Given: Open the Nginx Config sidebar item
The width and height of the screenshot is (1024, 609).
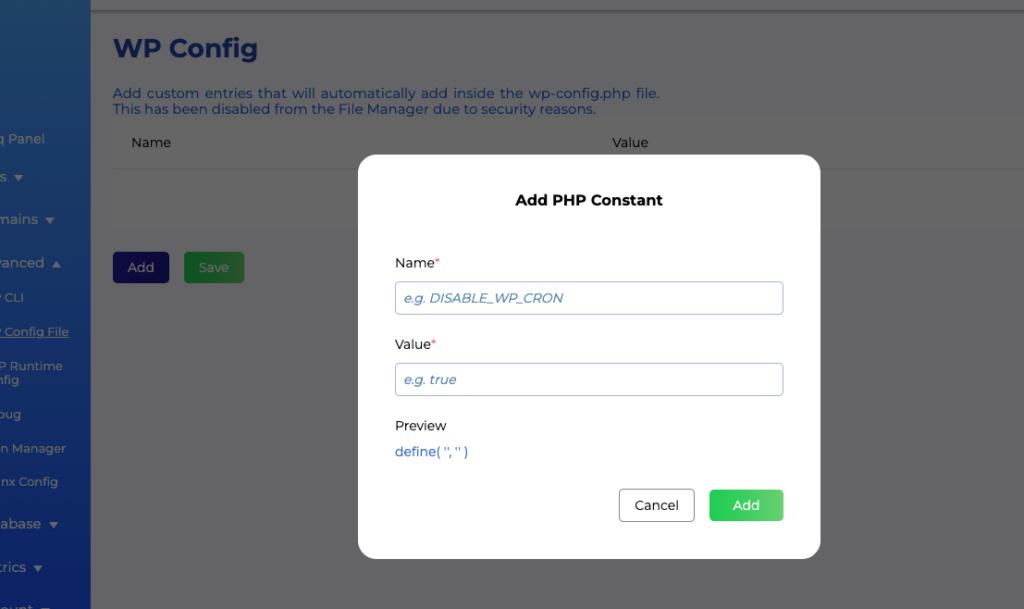Looking at the screenshot, I should pyautogui.click(x=29, y=482).
